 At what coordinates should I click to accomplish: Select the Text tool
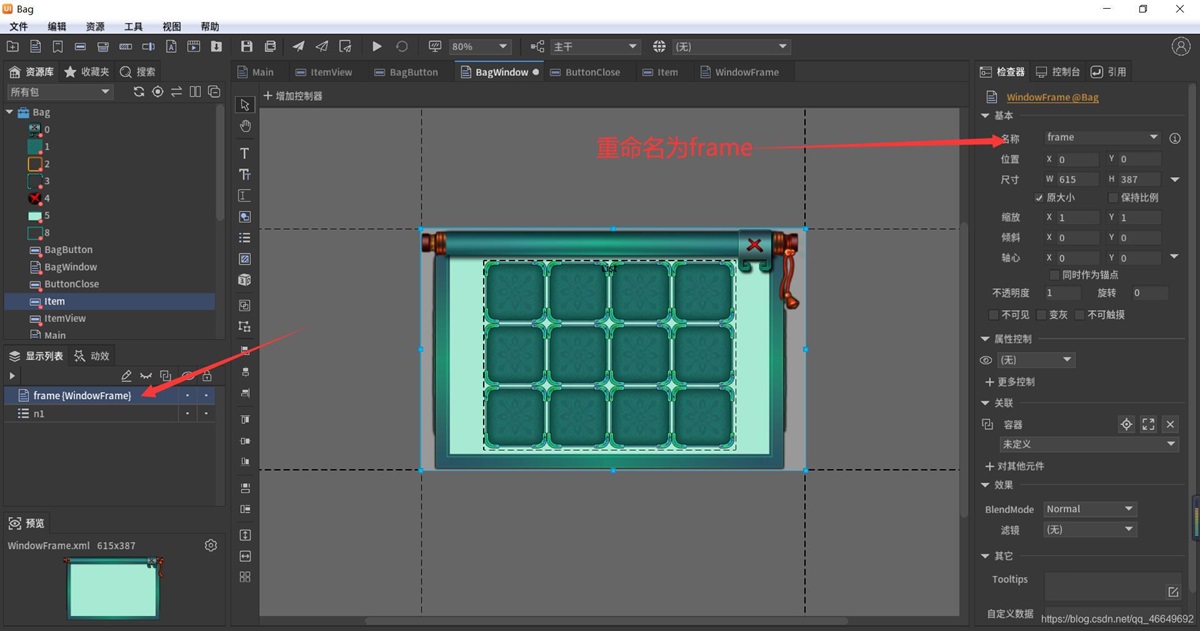pos(245,153)
